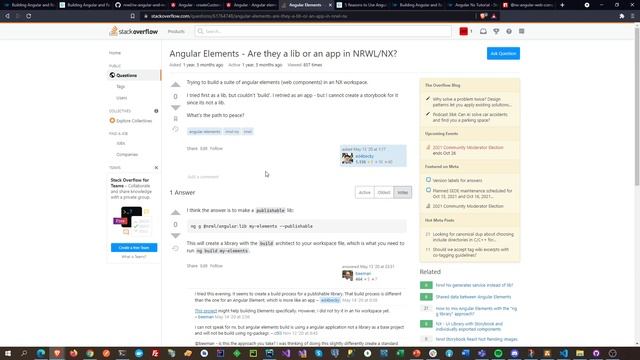Open a new browser tab with plus
Screen dimensions: 640x360
562,5
